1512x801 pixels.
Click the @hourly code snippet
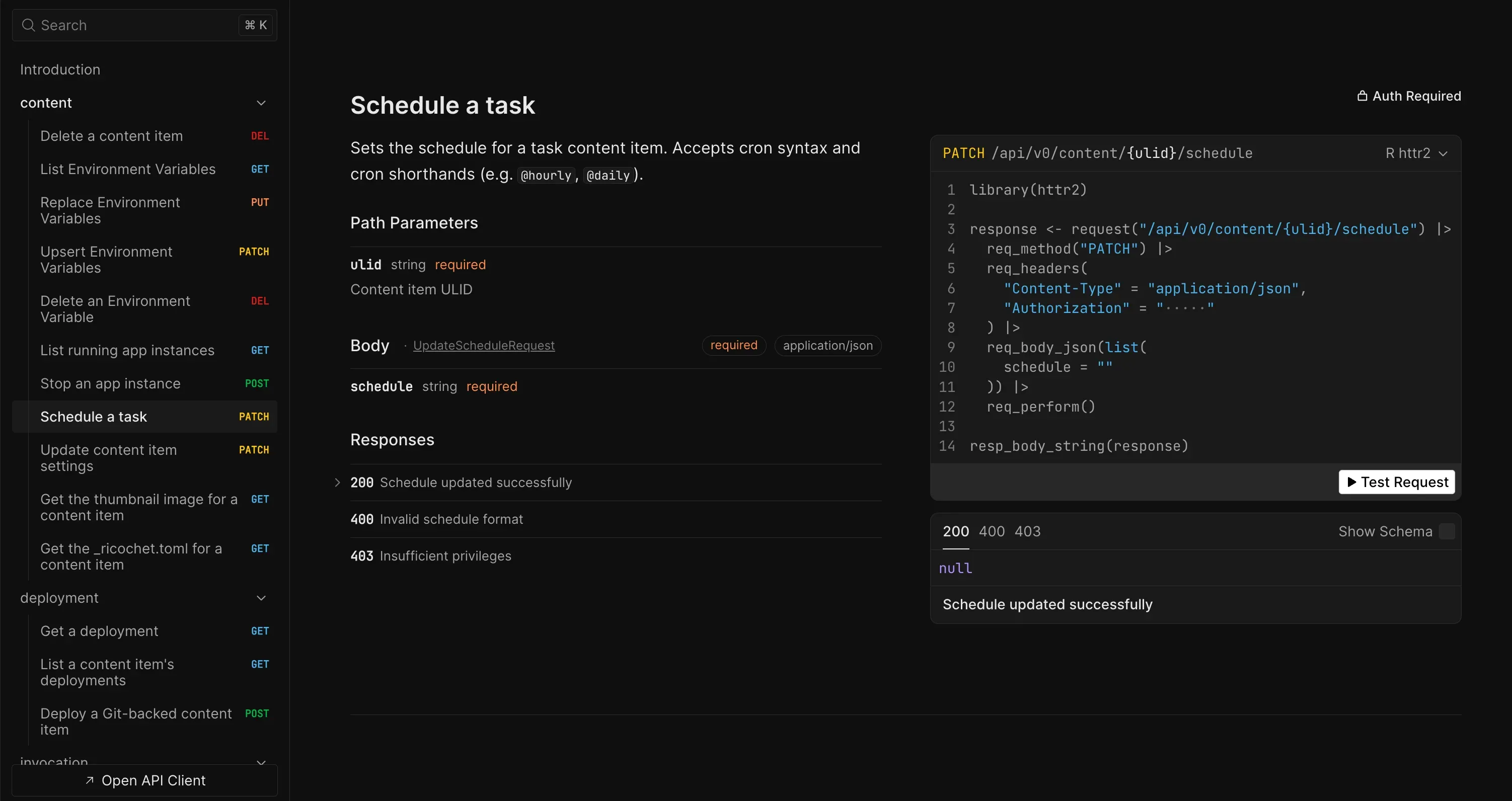coord(546,176)
